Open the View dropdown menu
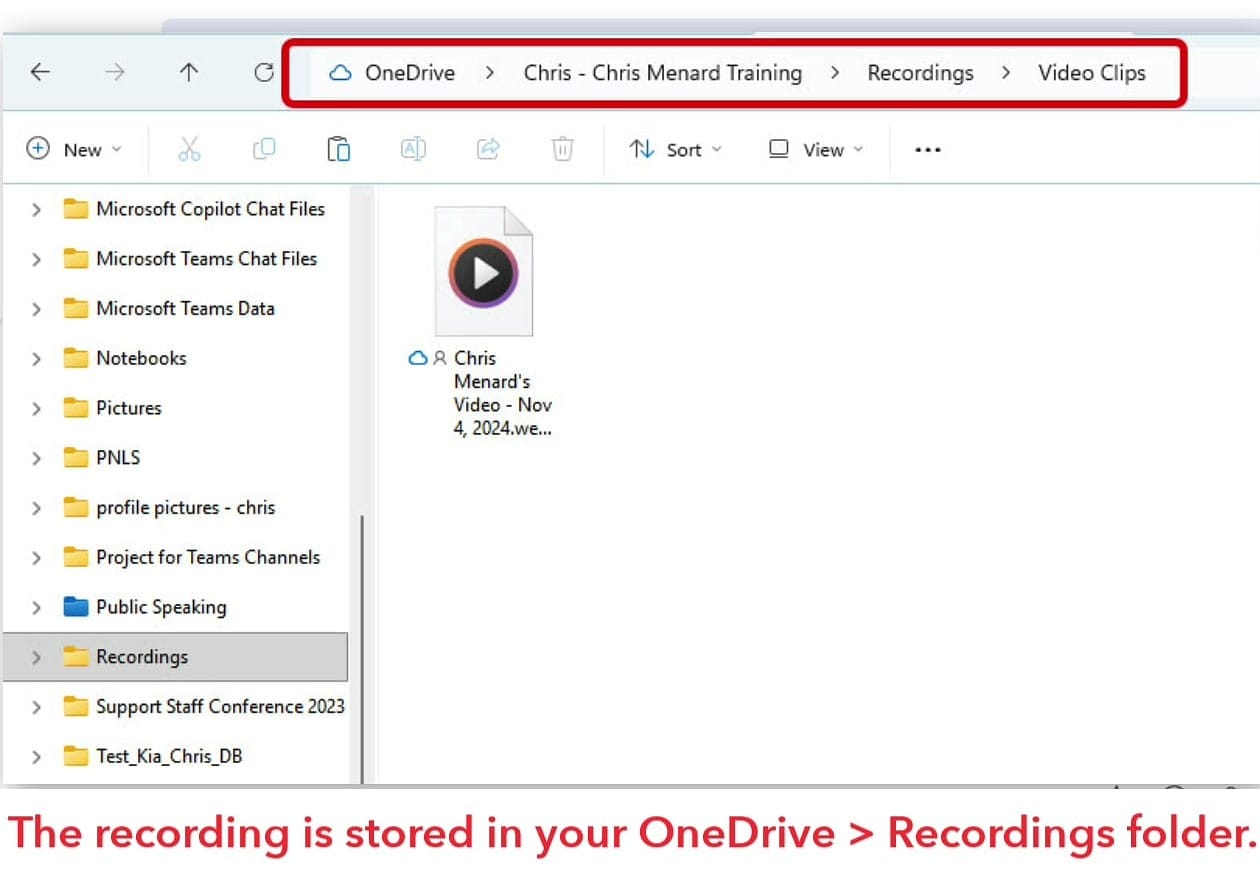Image resolution: width=1260 pixels, height=874 pixels. (x=816, y=149)
